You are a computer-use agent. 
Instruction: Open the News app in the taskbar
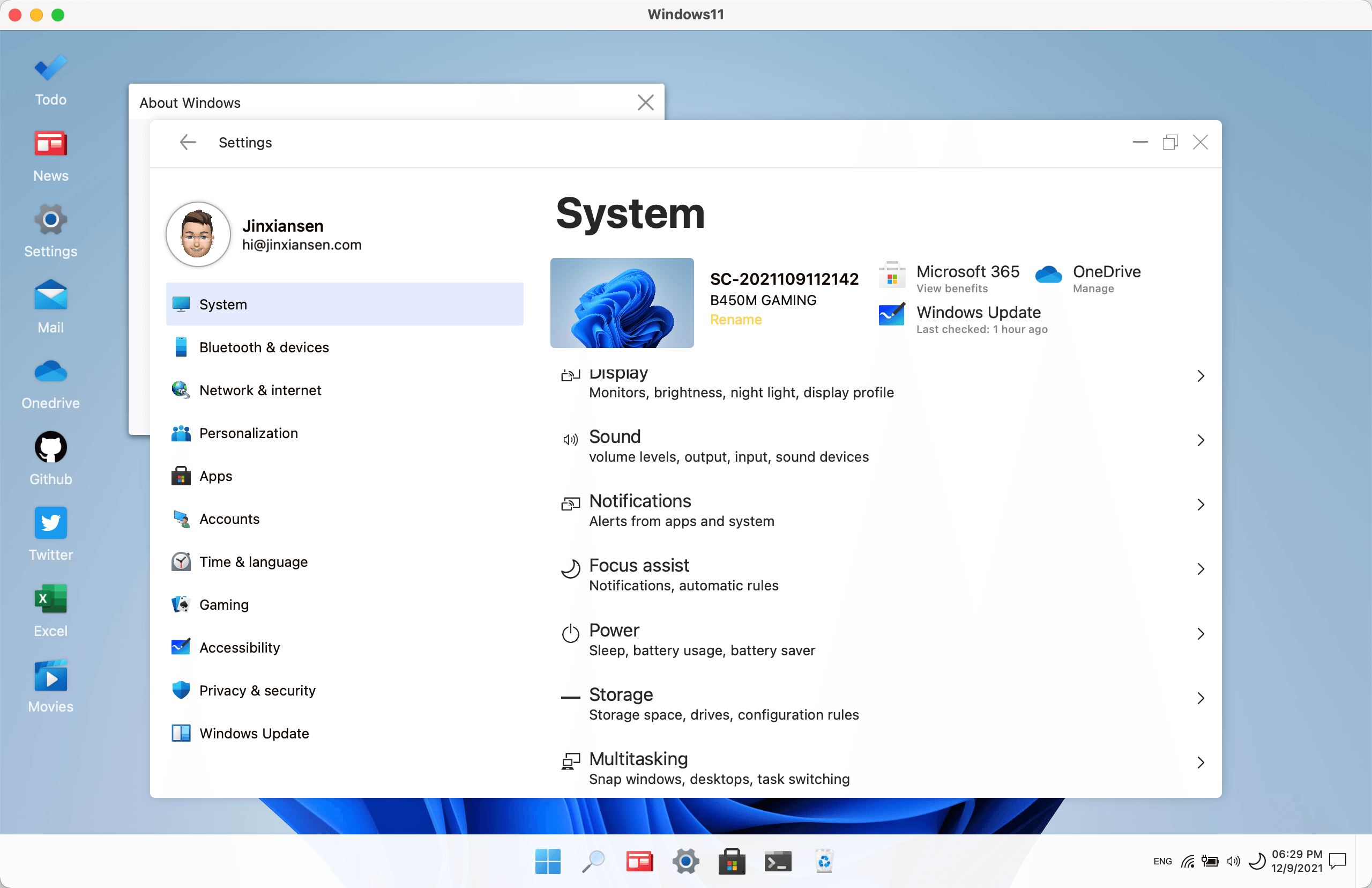coord(639,862)
